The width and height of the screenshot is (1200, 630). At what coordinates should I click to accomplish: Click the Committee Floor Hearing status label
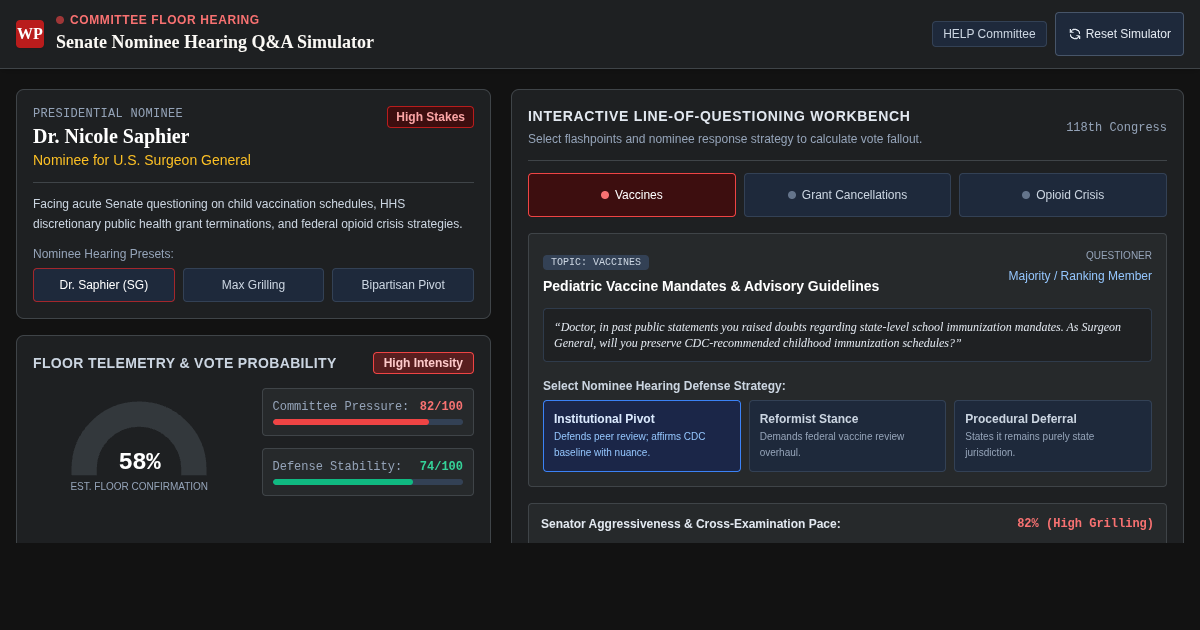pyautogui.click(x=165, y=20)
